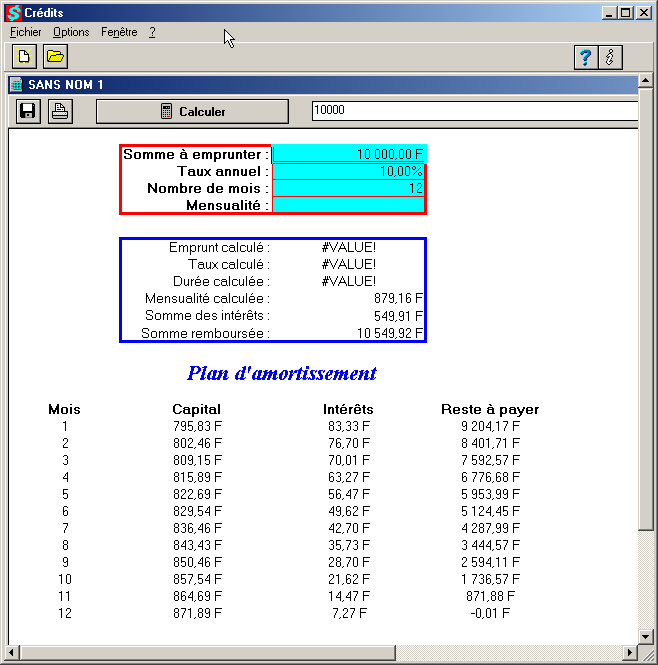Click the Reste à payer column header
The width and height of the screenshot is (658, 665).
coord(490,409)
